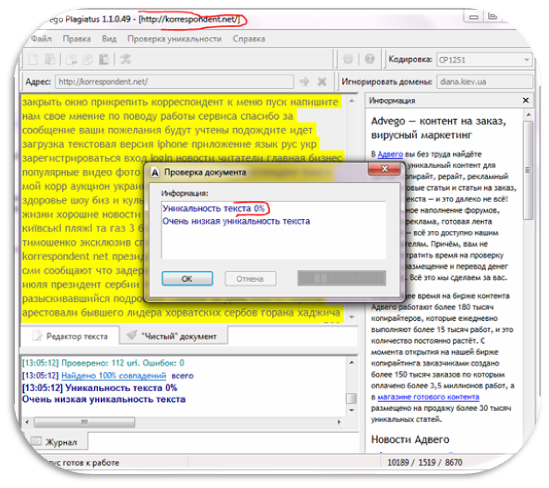Click the go arrow next to address field
Viewport: 549px width, 488px height.
tap(304, 82)
